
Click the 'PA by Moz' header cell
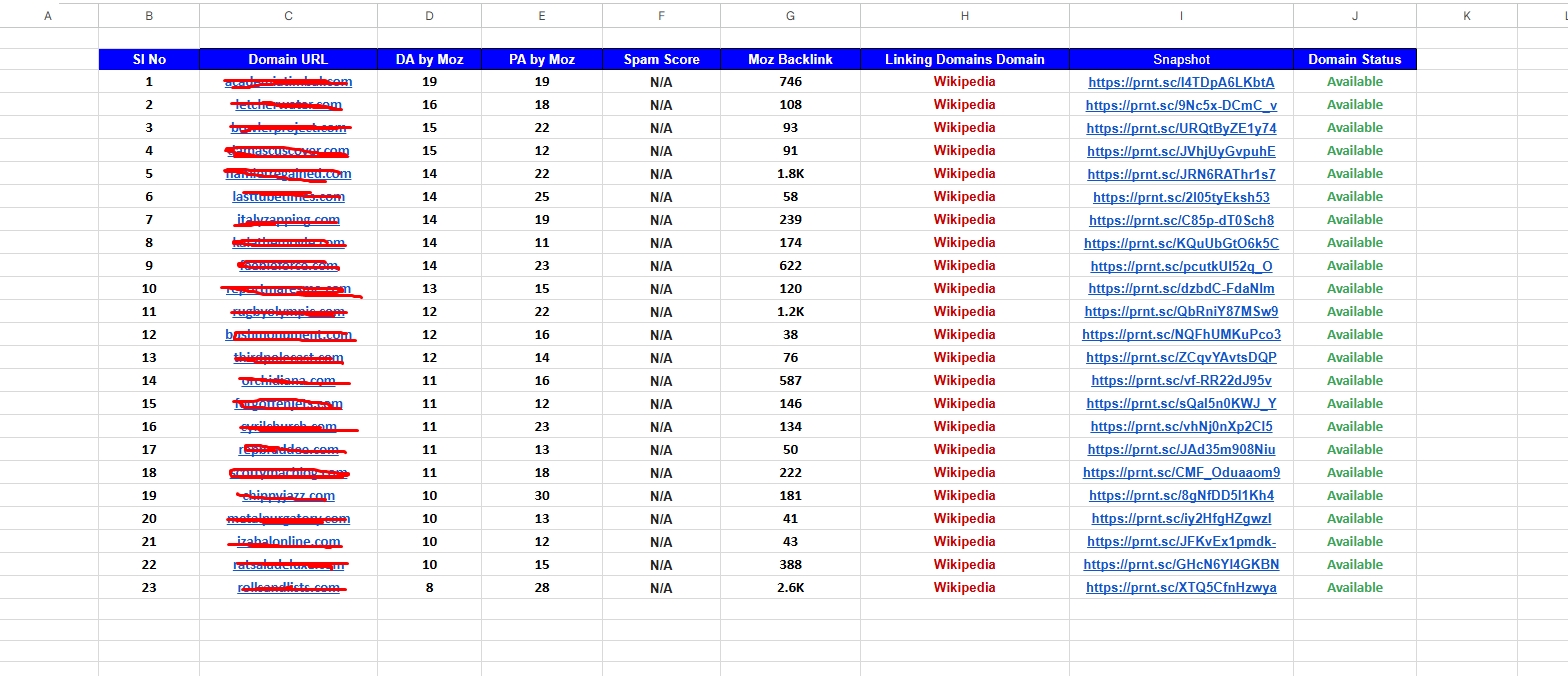[x=541, y=59]
